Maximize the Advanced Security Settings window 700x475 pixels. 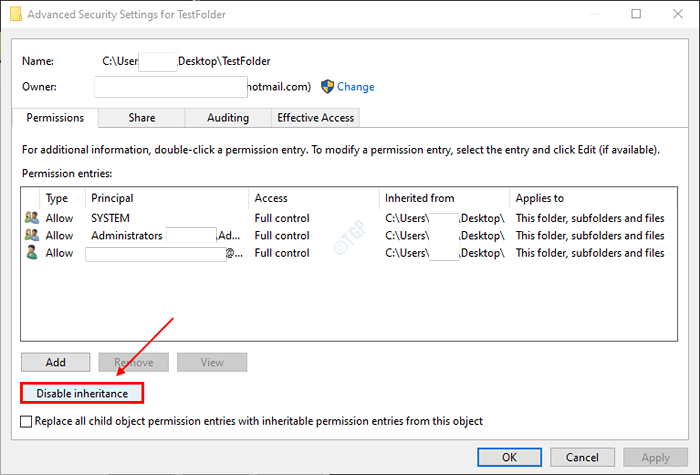637,15
